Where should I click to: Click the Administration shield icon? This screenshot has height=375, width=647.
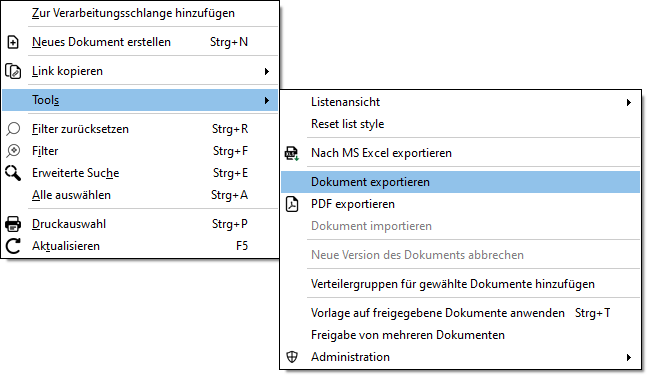pyautogui.click(x=292, y=357)
